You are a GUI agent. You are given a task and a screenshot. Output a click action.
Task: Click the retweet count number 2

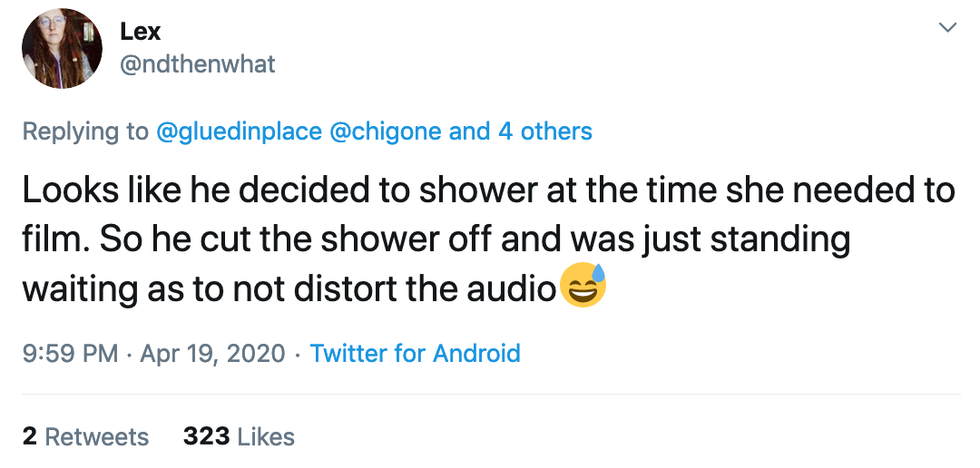(30, 437)
